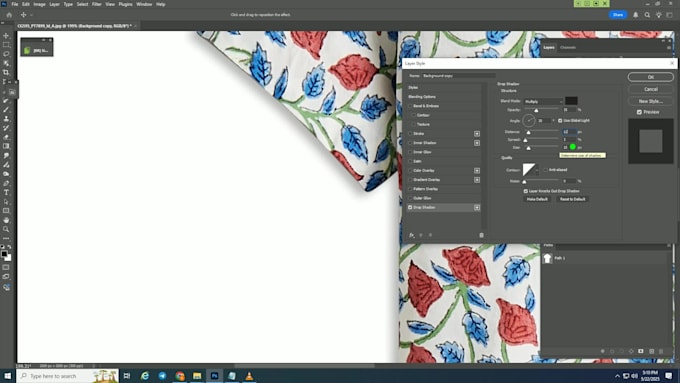Select the Horizontal Type tool
Viewport: 680px width, 383px height.
[6, 192]
